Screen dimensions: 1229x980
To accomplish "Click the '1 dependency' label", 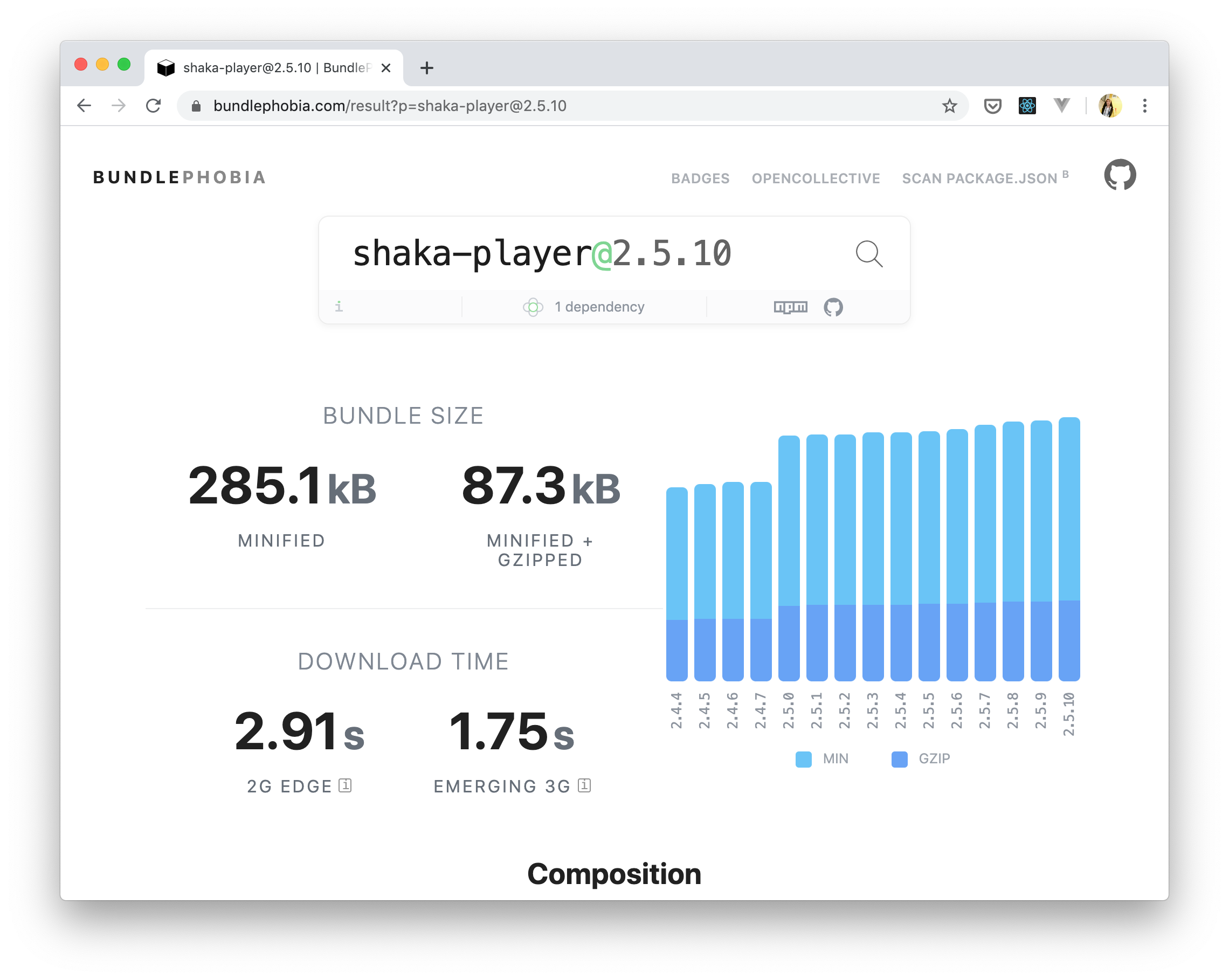I will pos(599,307).
